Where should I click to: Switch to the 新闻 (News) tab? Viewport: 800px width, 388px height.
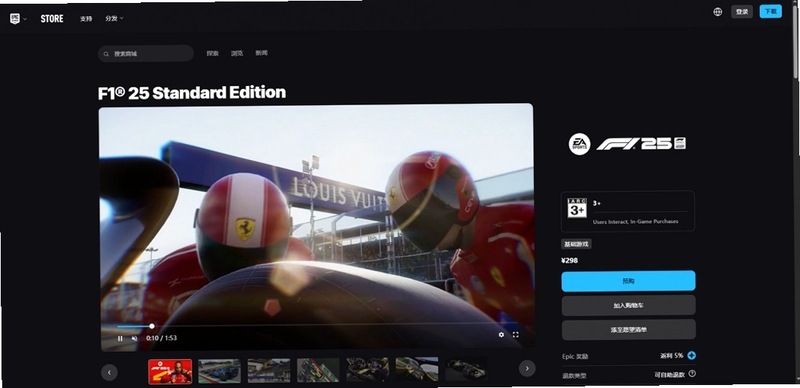[x=261, y=53]
